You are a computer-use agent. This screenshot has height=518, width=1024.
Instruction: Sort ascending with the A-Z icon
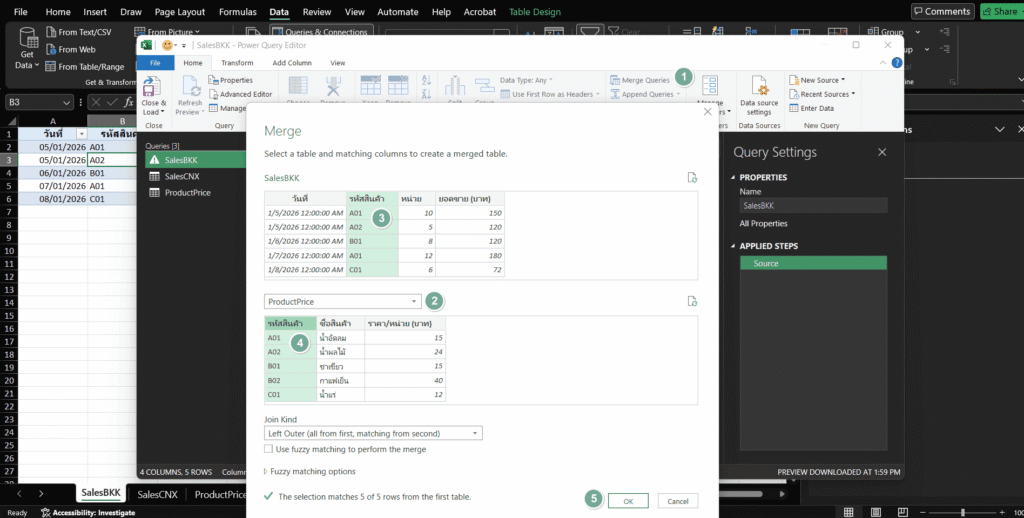pos(427,80)
